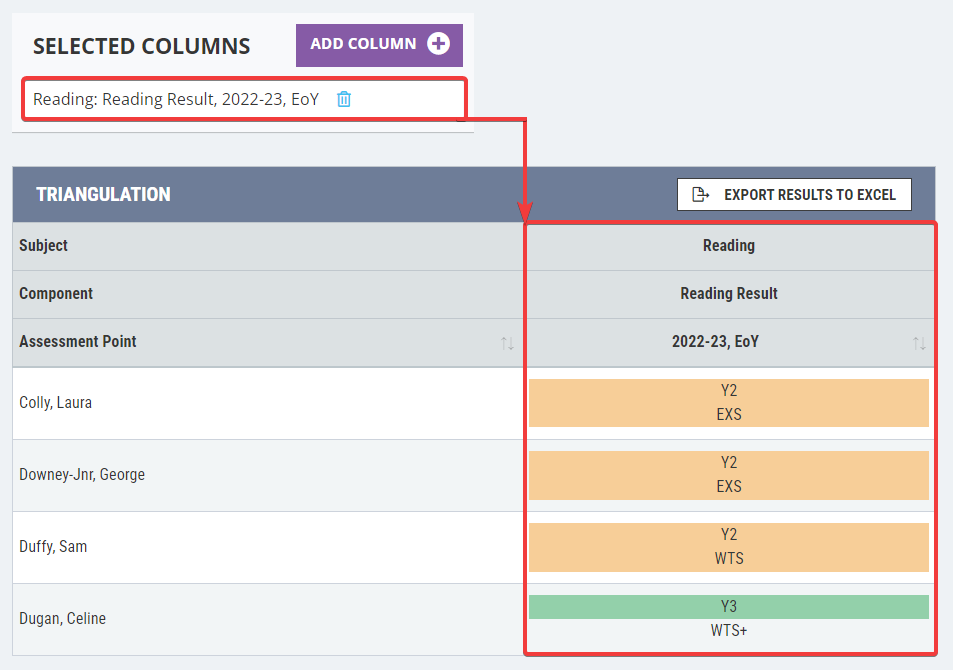Click the Reading subject column header
Image resolution: width=953 pixels, height=670 pixels.
tap(728, 245)
